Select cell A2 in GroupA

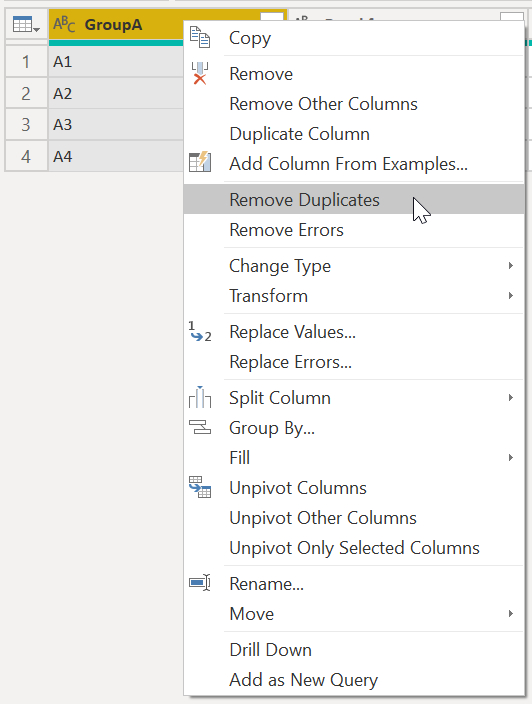[x=116, y=93]
